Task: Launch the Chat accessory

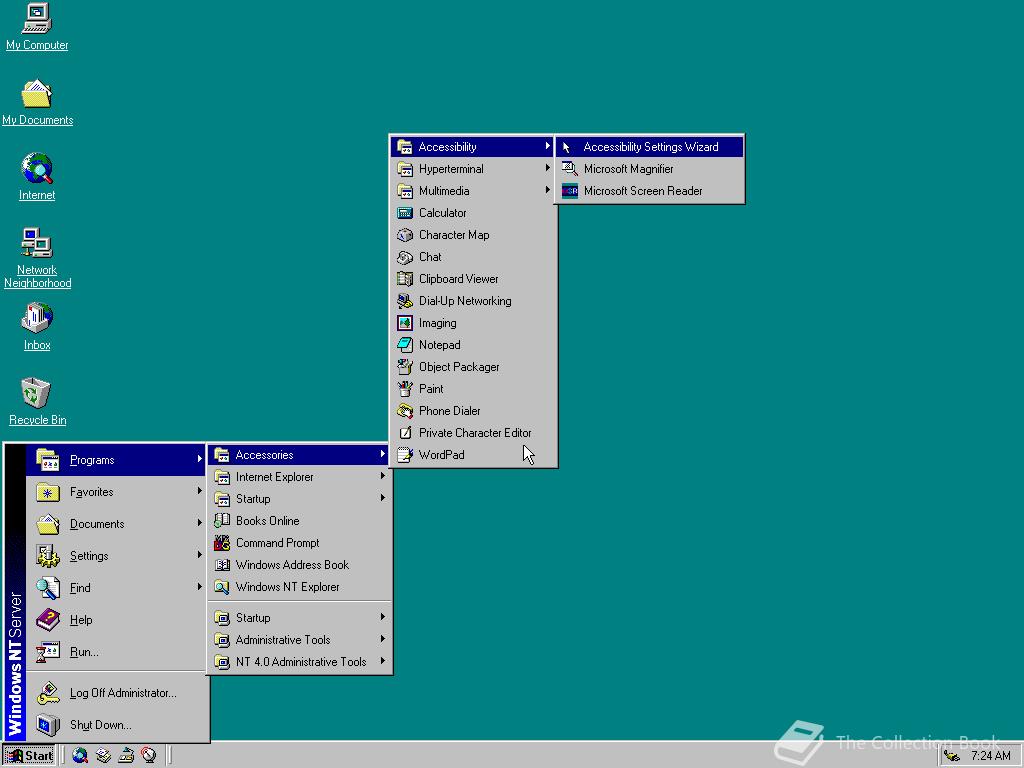Action: [x=473, y=257]
